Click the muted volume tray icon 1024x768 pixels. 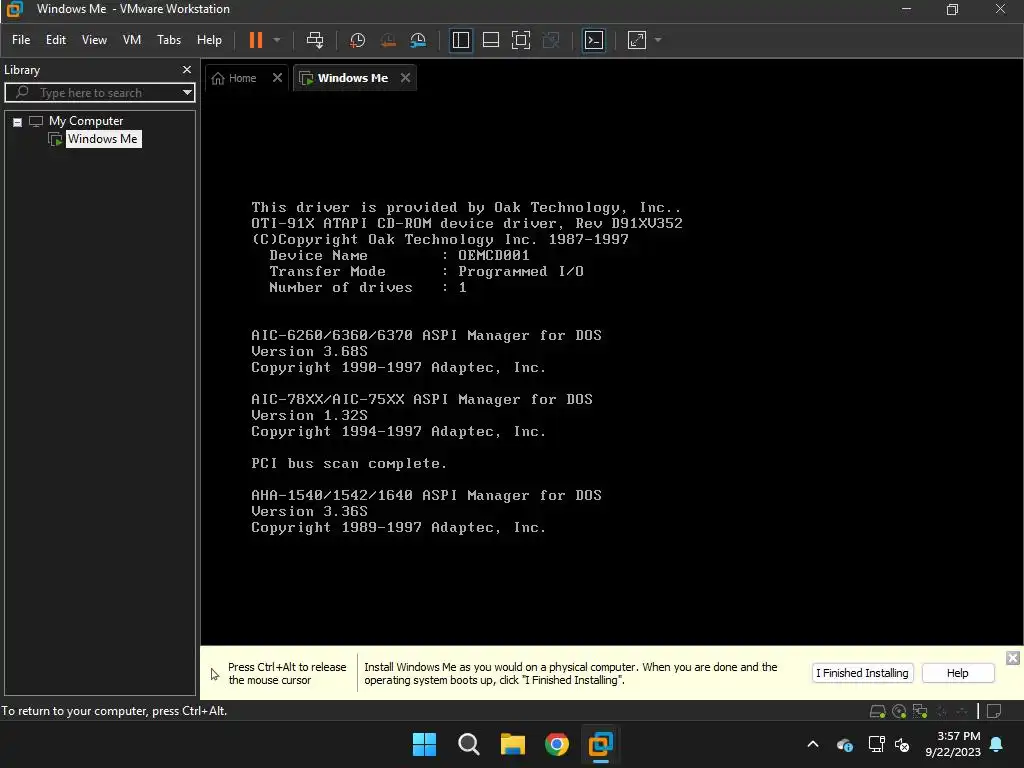[902, 744]
